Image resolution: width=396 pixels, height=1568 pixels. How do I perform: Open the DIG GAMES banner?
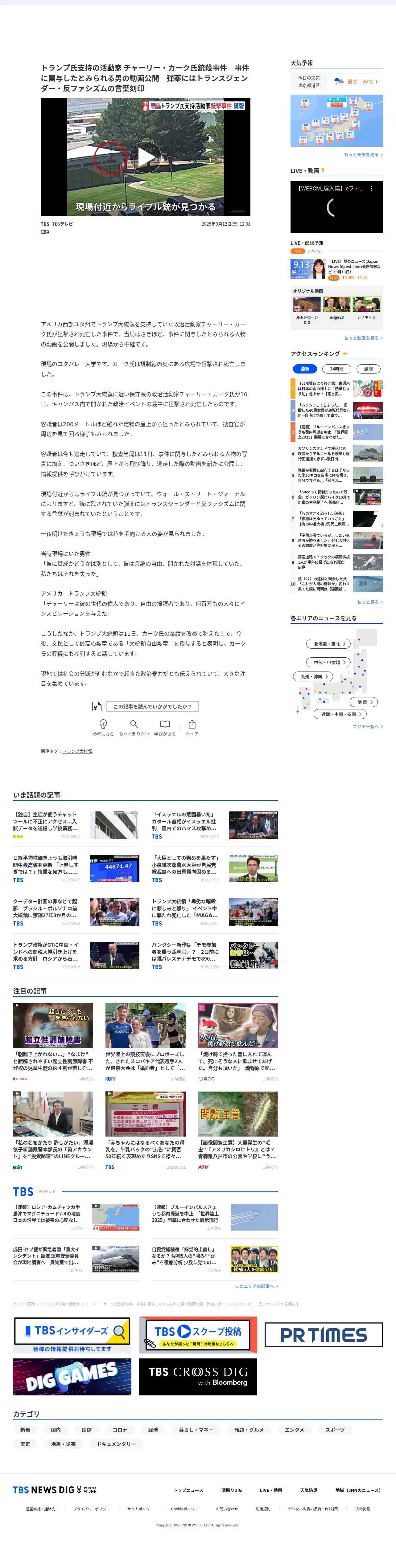coord(72,1377)
